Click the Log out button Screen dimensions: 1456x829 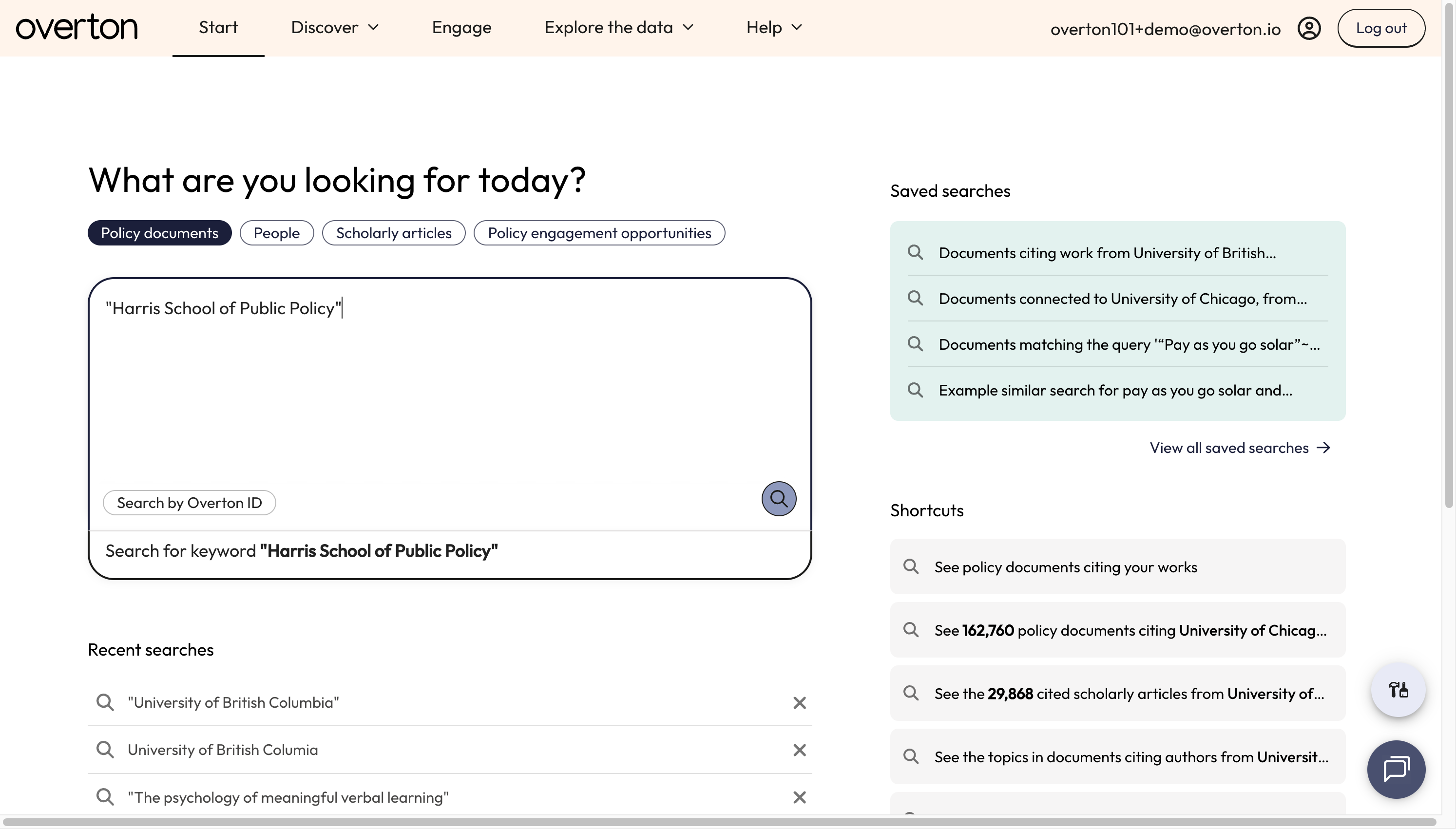point(1381,28)
